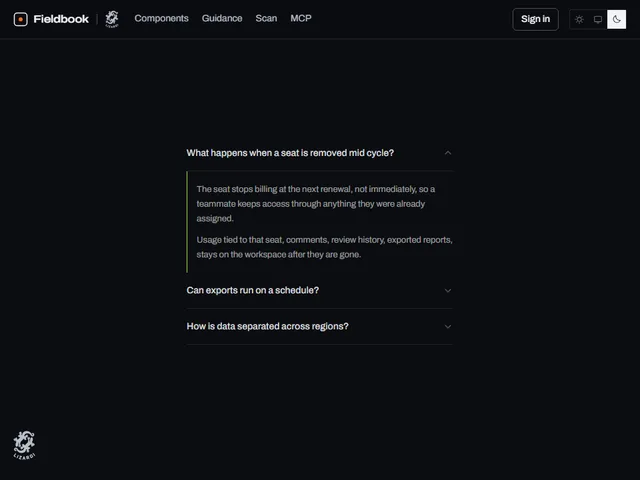
Task: Switch to light theme with the sun icon
Action: click(579, 19)
